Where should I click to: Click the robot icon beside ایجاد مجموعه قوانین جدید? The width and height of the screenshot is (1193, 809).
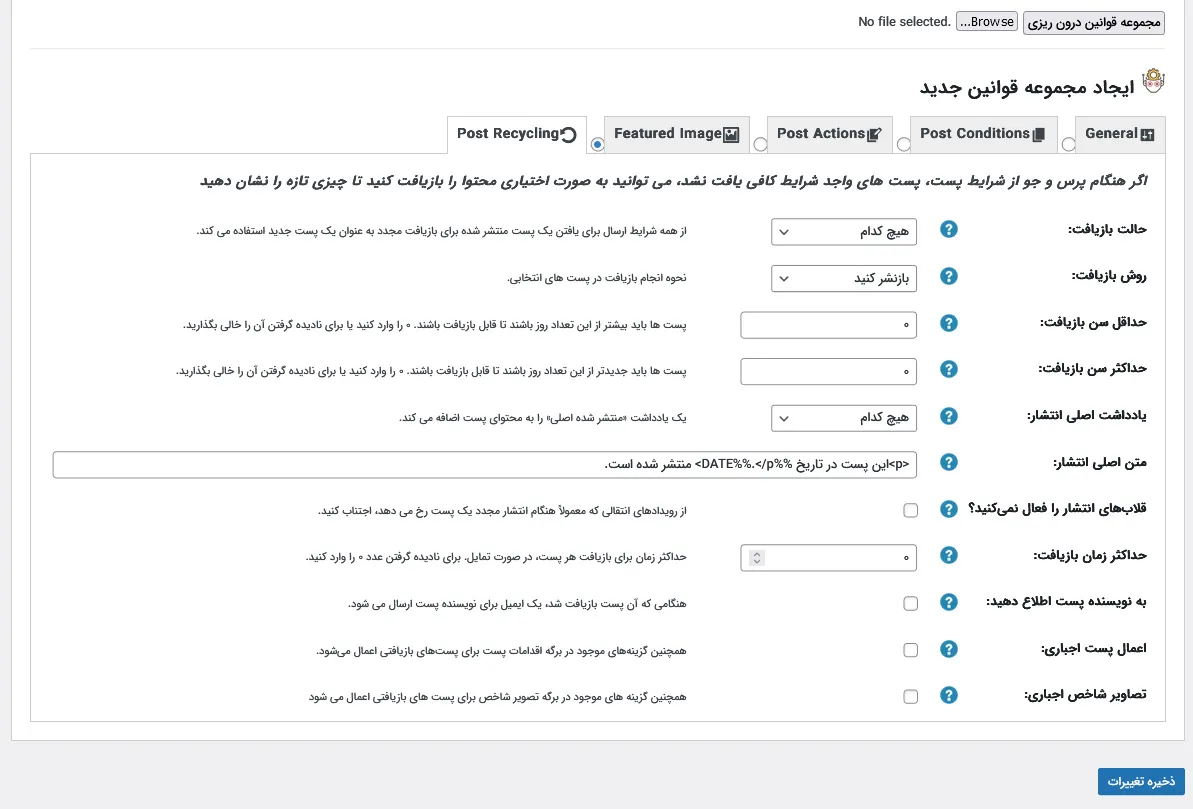[1153, 81]
